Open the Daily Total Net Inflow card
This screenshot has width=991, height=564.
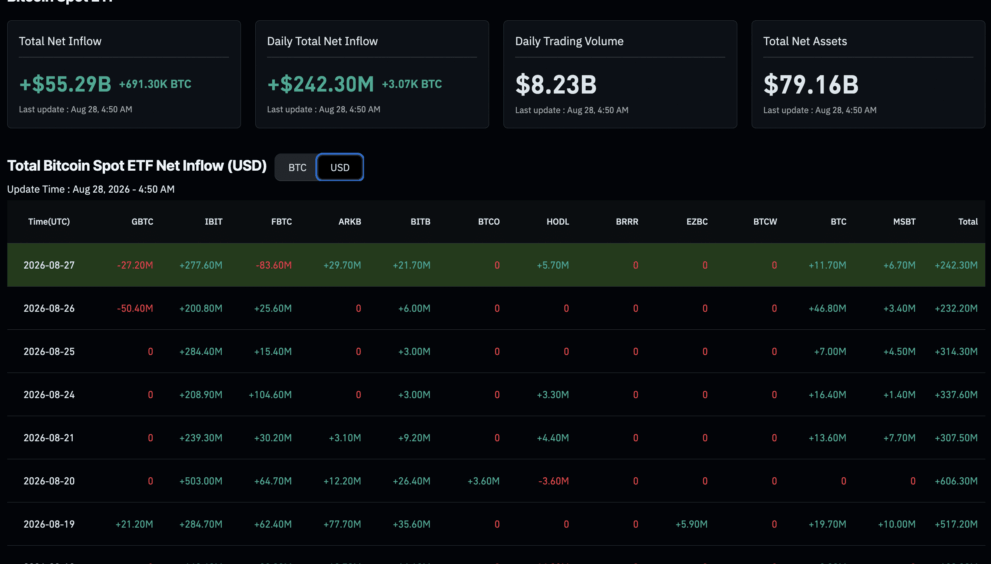click(x=372, y=75)
